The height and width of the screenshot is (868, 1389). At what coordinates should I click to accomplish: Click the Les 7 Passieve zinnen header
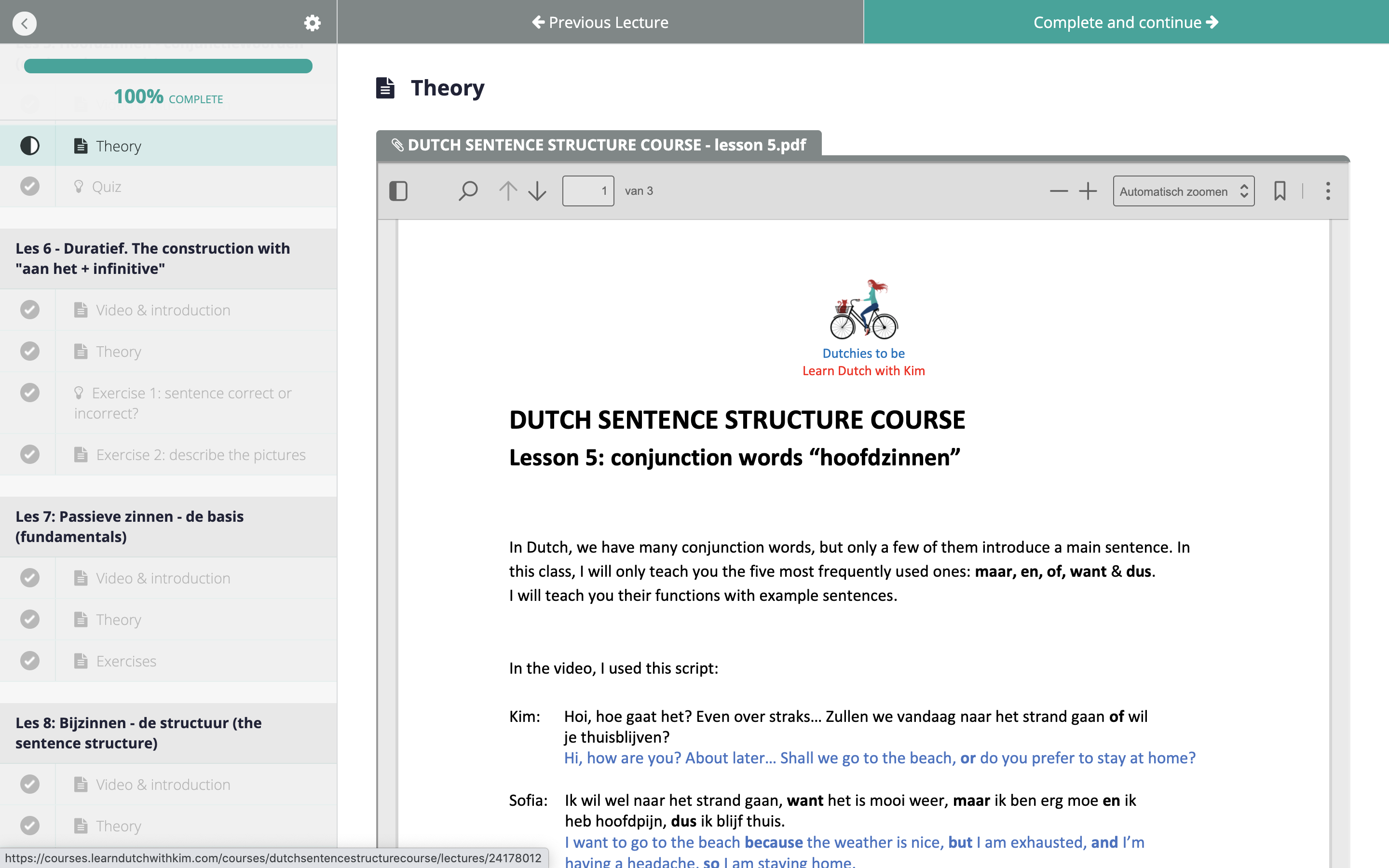(x=168, y=527)
